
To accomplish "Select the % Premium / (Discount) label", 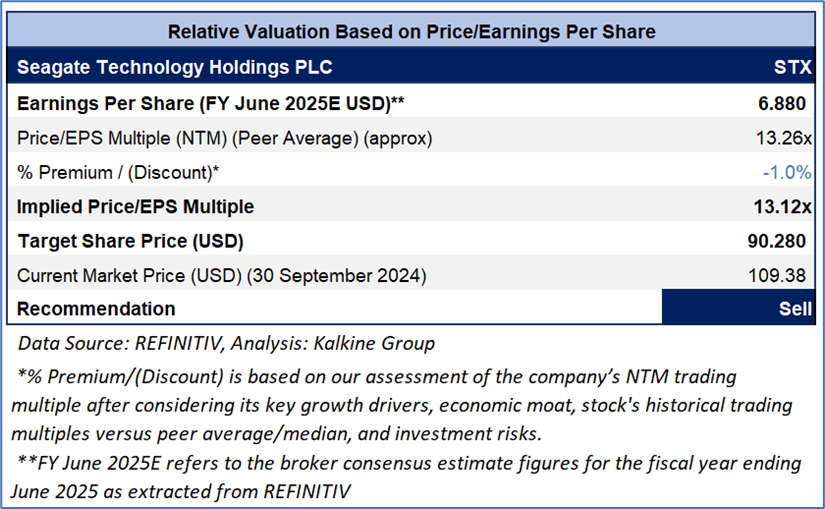I will click(x=118, y=172).
